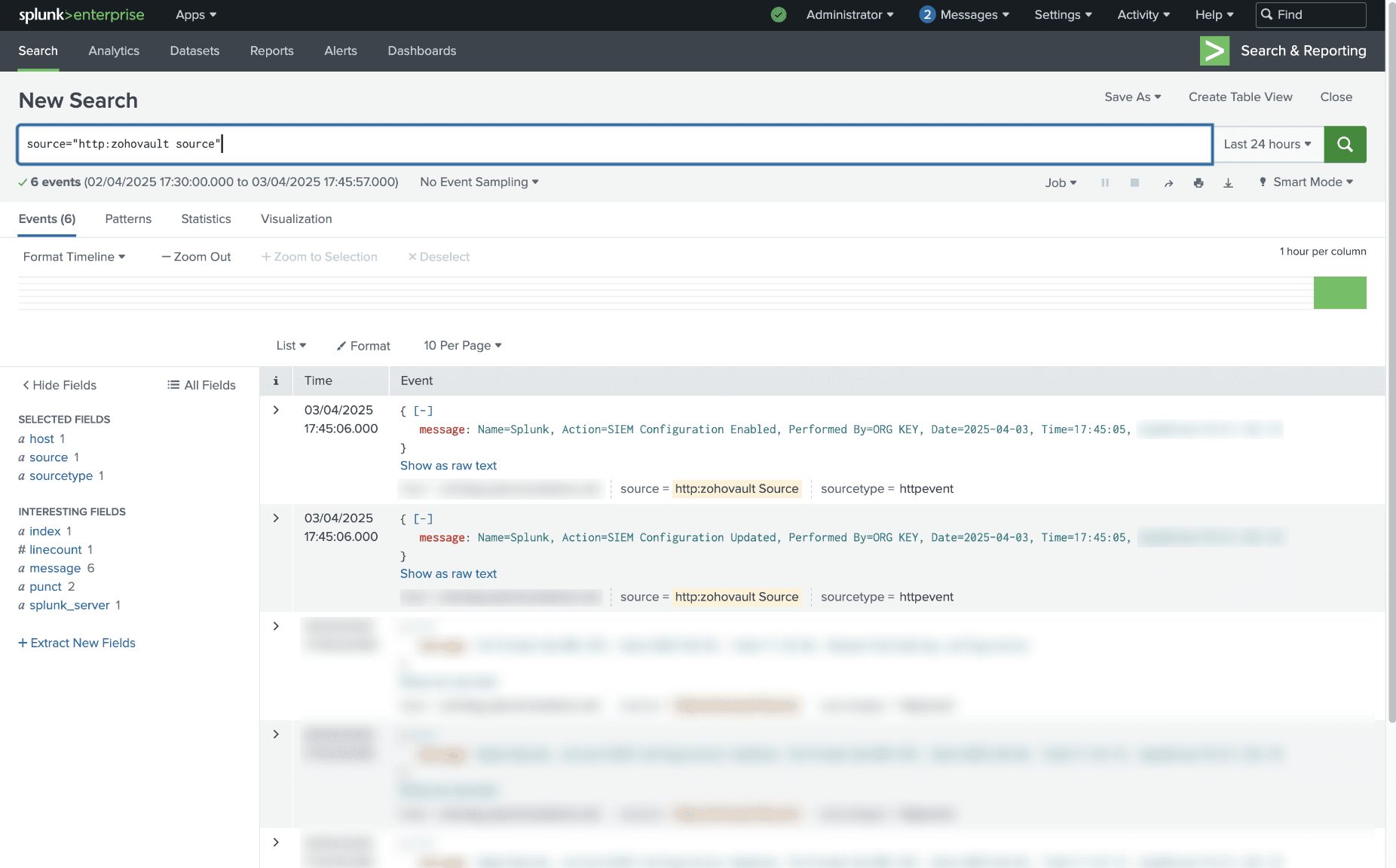Image resolution: width=1396 pixels, height=868 pixels.
Task: Go to the Dashboards nav tab
Action: (x=422, y=50)
